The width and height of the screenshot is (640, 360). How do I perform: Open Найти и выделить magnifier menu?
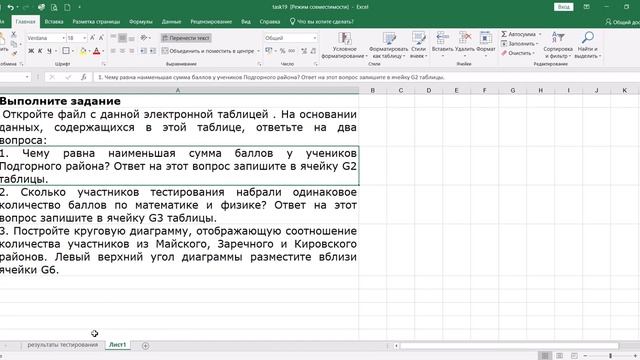point(588,45)
